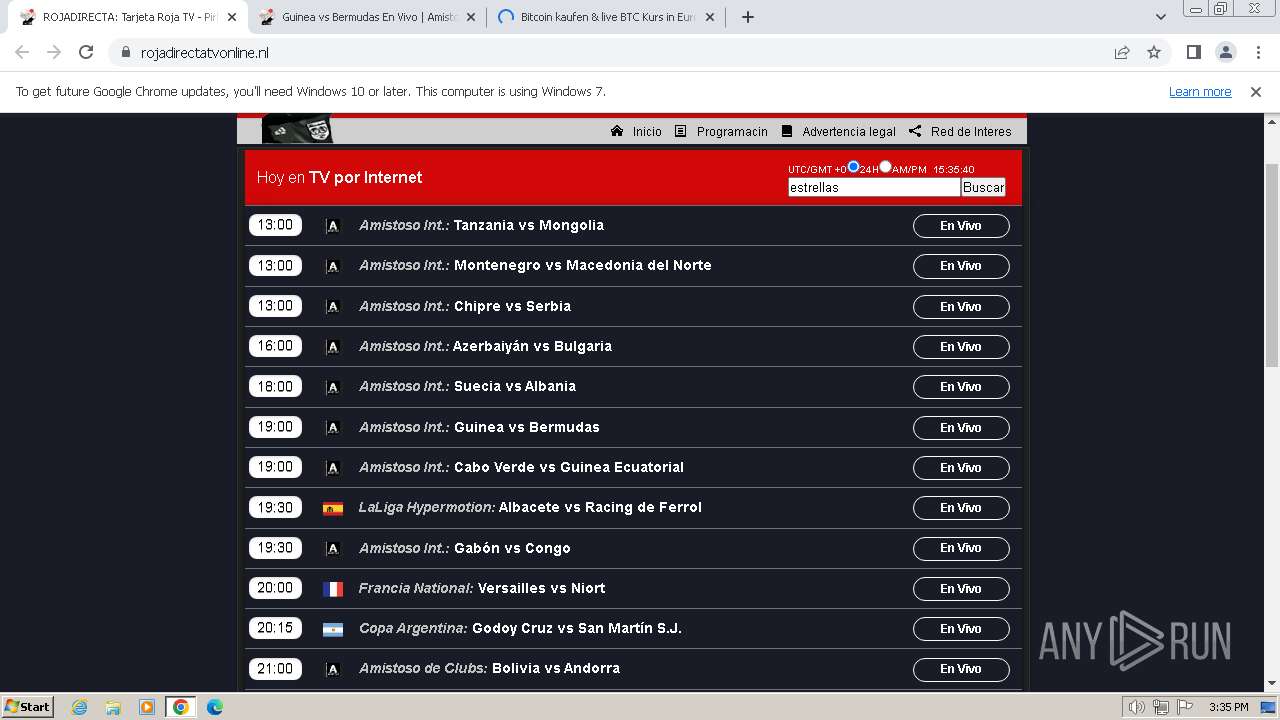The width and height of the screenshot is (1280, 720).
Task: Close the Bitcoin kaufen tab
Action: [x=710, y=17]
